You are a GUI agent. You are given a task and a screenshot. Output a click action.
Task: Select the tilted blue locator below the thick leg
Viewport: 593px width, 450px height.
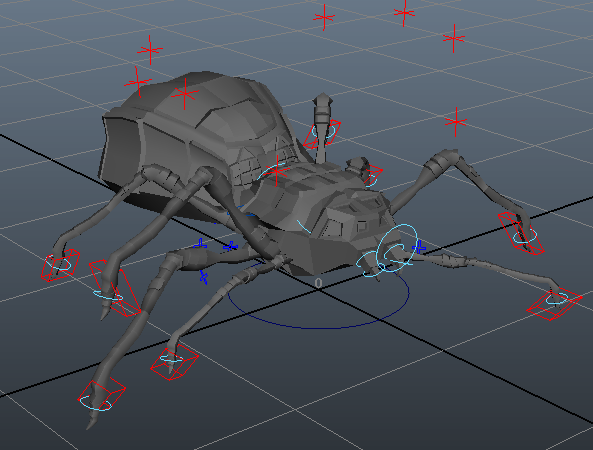coord(204,278)
